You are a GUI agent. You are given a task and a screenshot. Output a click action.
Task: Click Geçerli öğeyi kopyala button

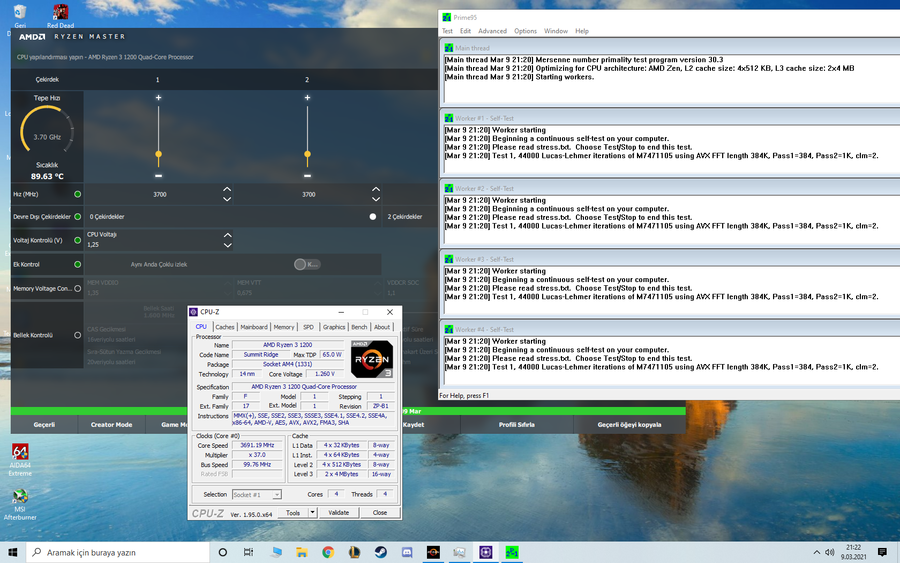coord(629,425)
